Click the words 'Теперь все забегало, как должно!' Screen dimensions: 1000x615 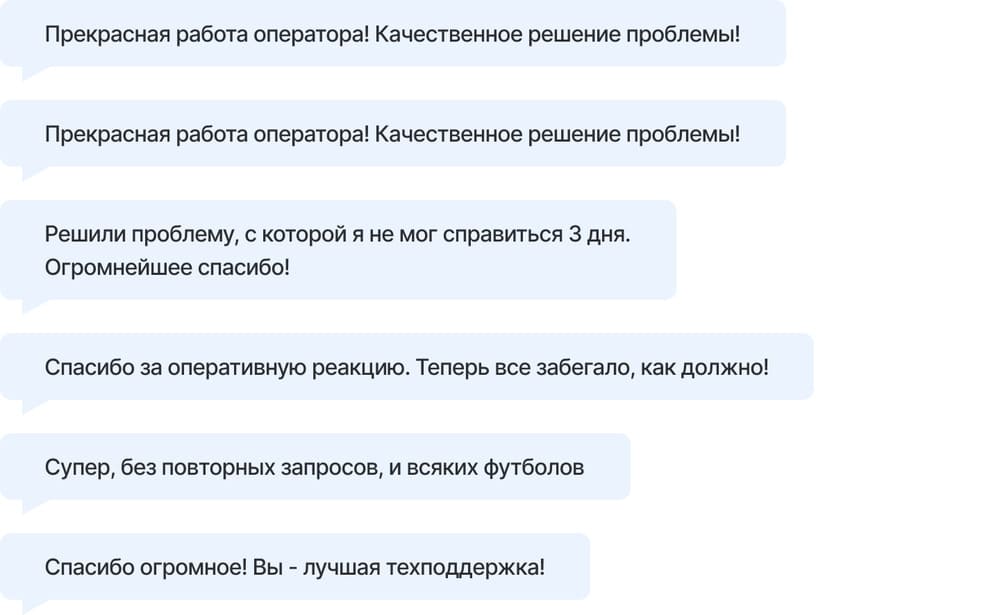tap(592, 367)
